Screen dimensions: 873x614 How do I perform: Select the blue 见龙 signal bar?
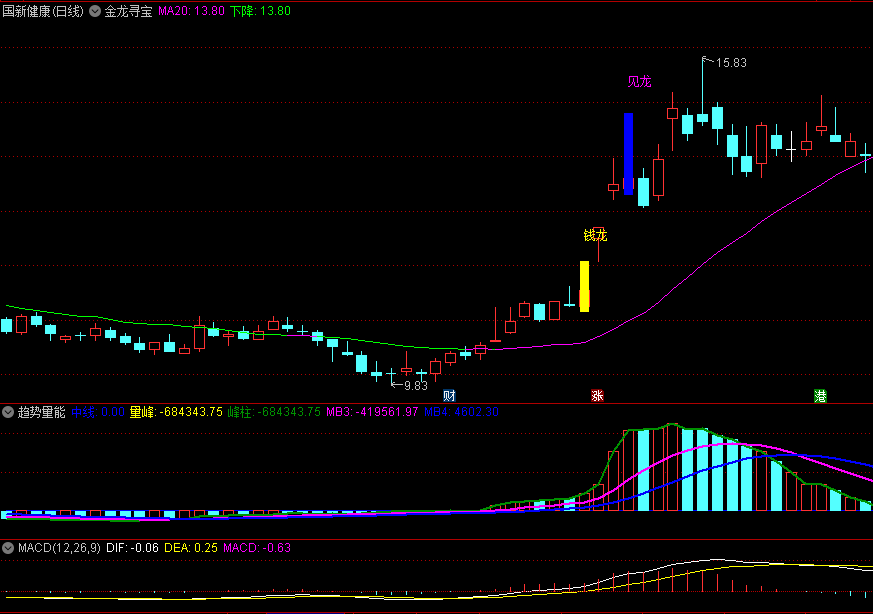[x=629, y=154]
